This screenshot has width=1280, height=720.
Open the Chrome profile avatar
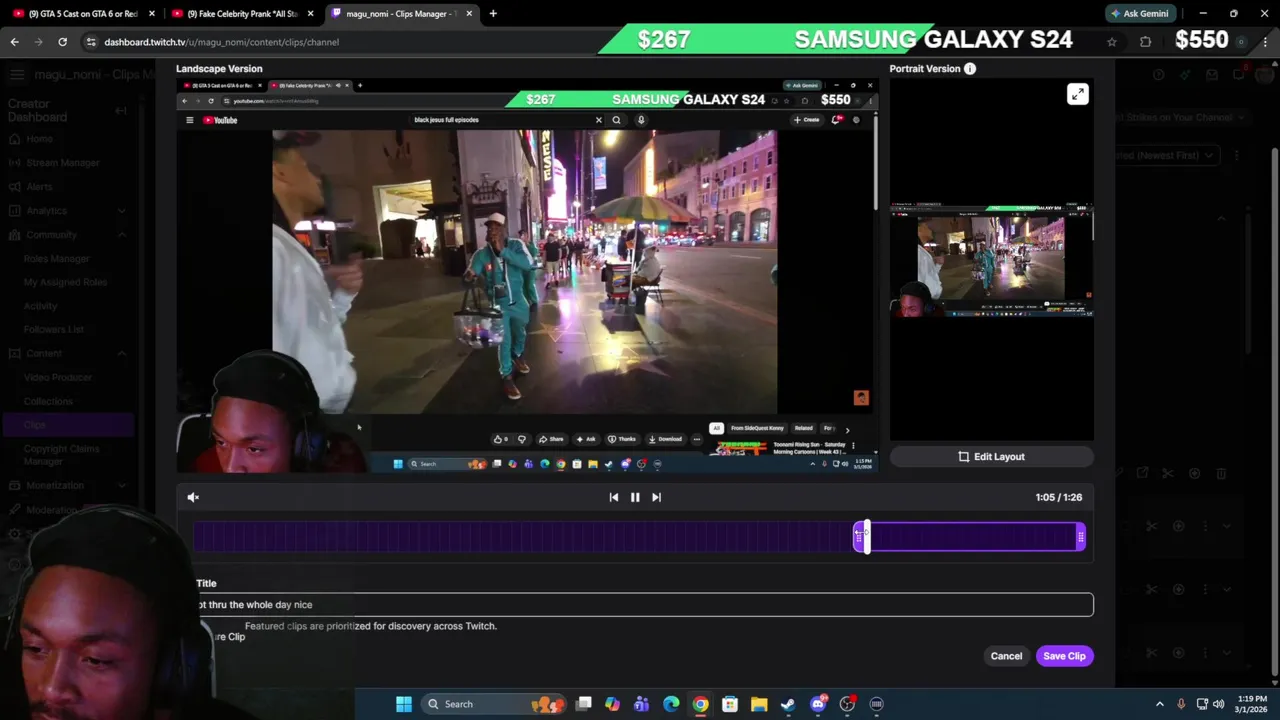[x=1241, y=42]
